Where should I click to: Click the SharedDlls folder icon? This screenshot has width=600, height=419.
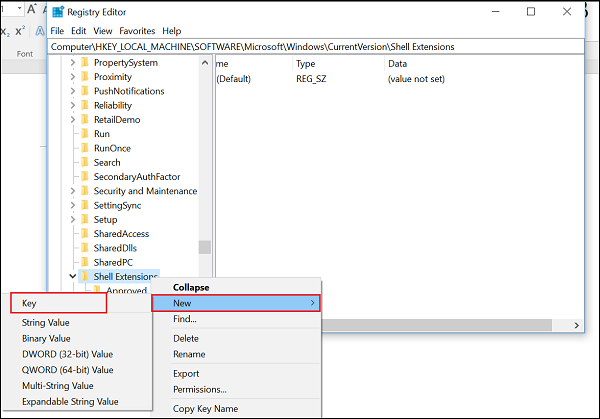pyautogui.click(x=85, y=248)
